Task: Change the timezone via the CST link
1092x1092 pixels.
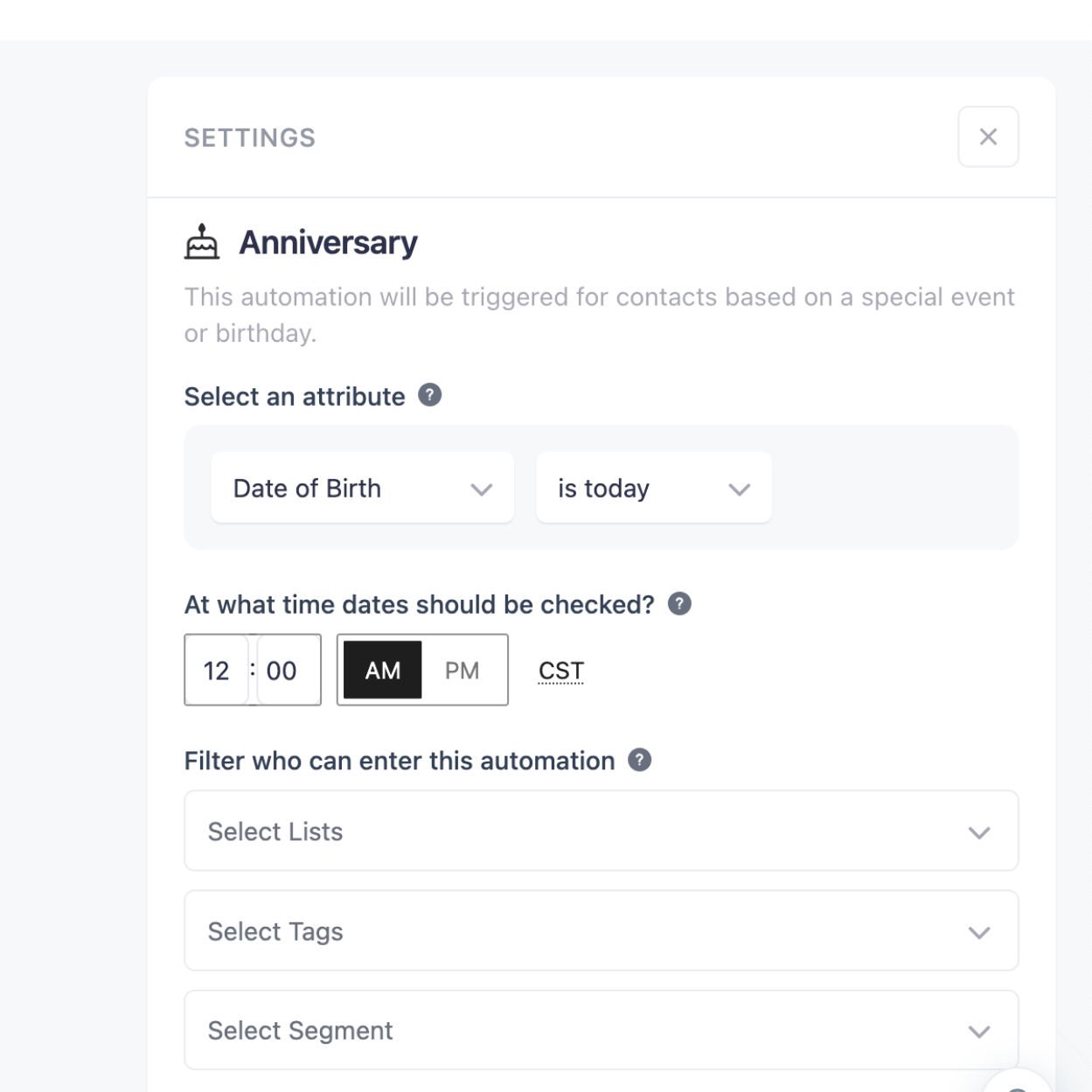Action: pos(560,670)
